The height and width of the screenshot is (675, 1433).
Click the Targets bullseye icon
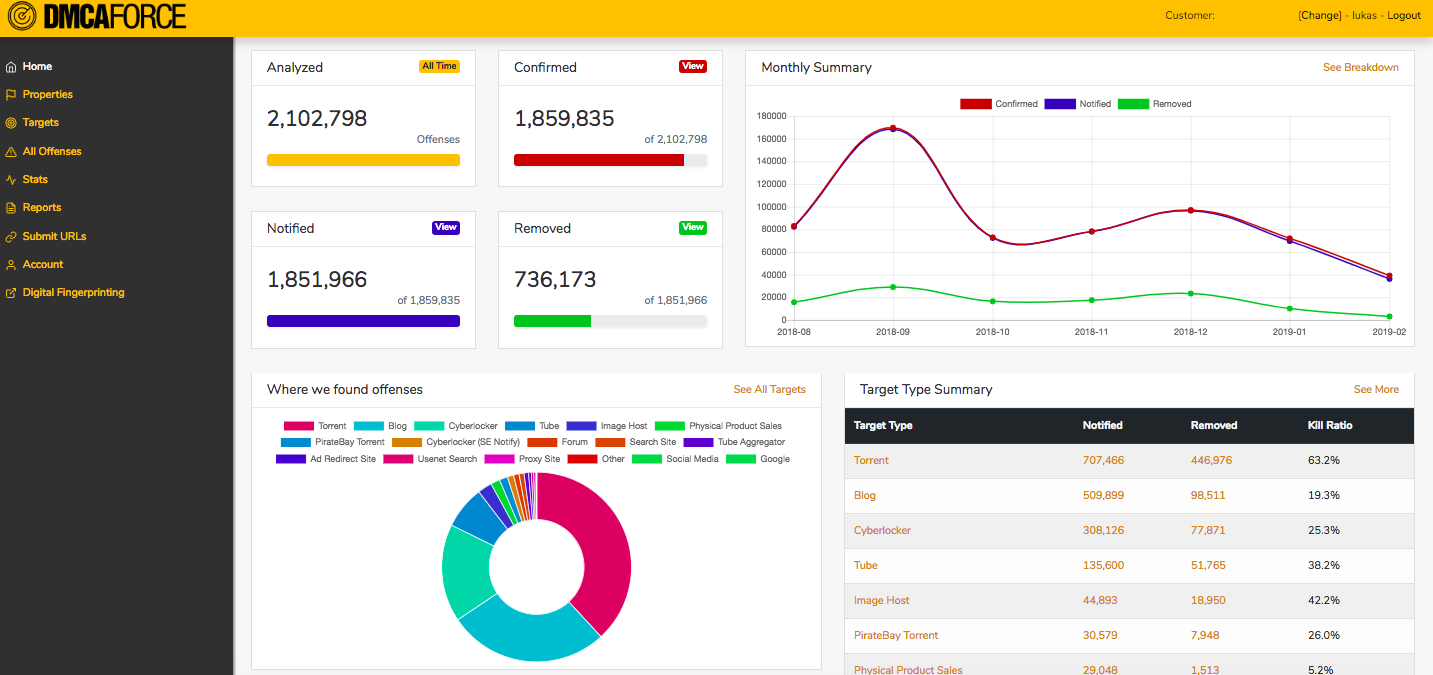pyautogui.click(x=11, y=123)
